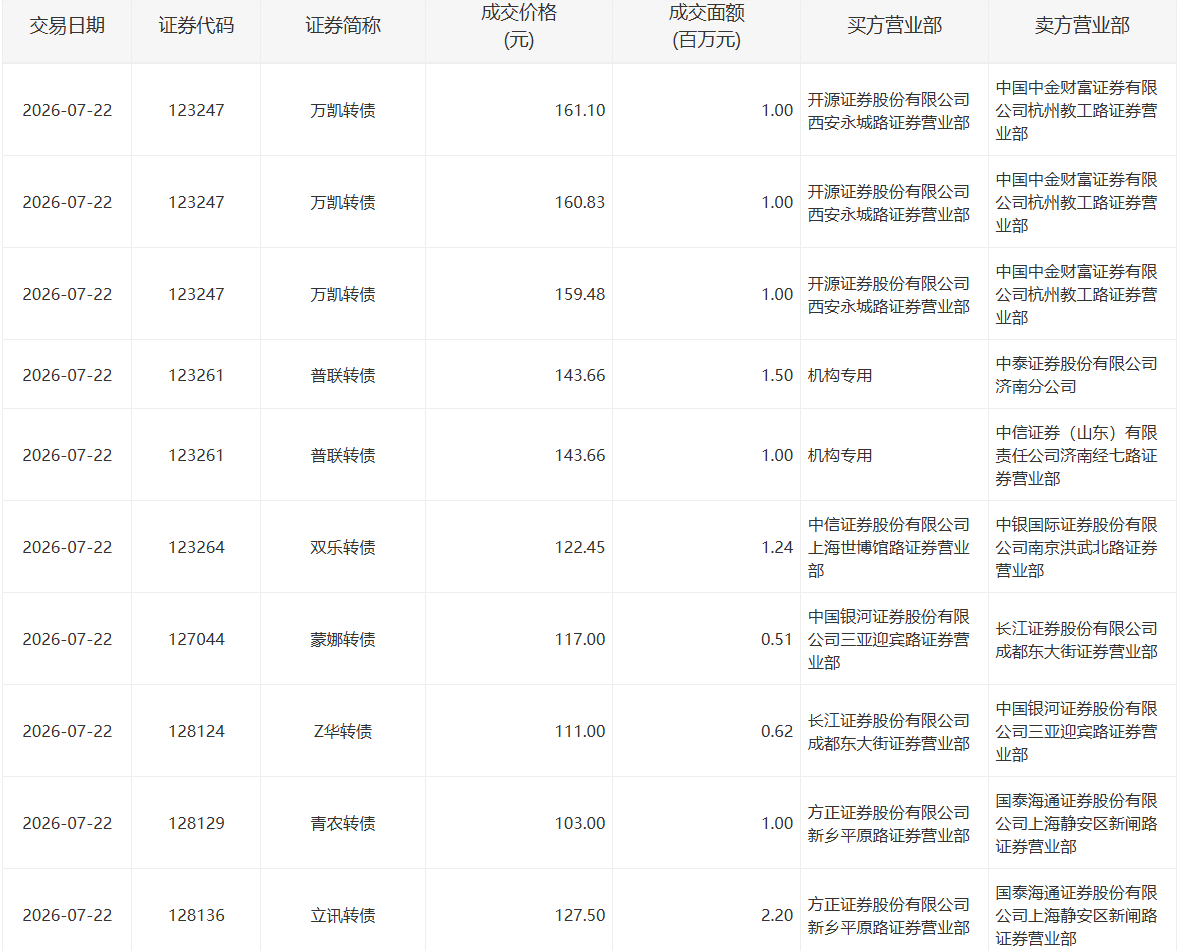Click the 证券简称 column header
The image size is (1179, 951).
[343, 26]
